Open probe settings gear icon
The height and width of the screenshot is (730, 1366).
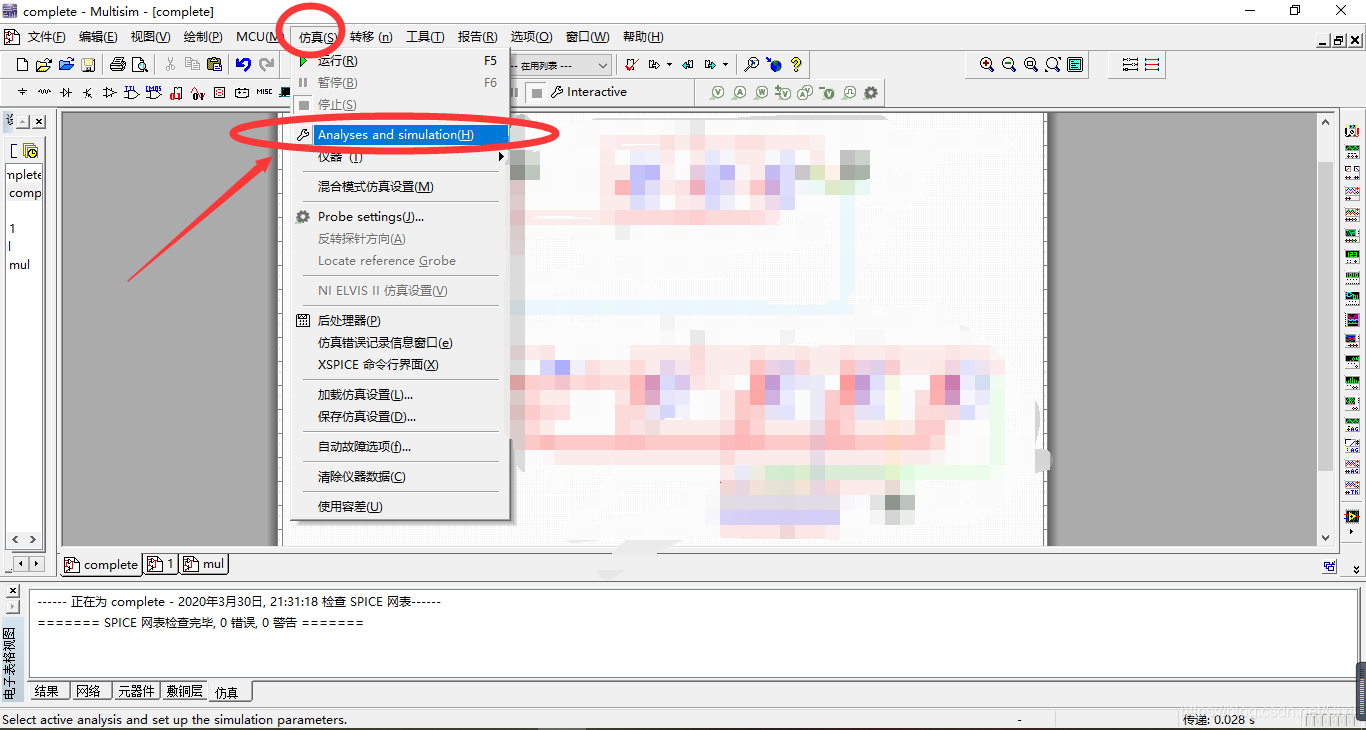pyautogui.click(x=871, y=93)
